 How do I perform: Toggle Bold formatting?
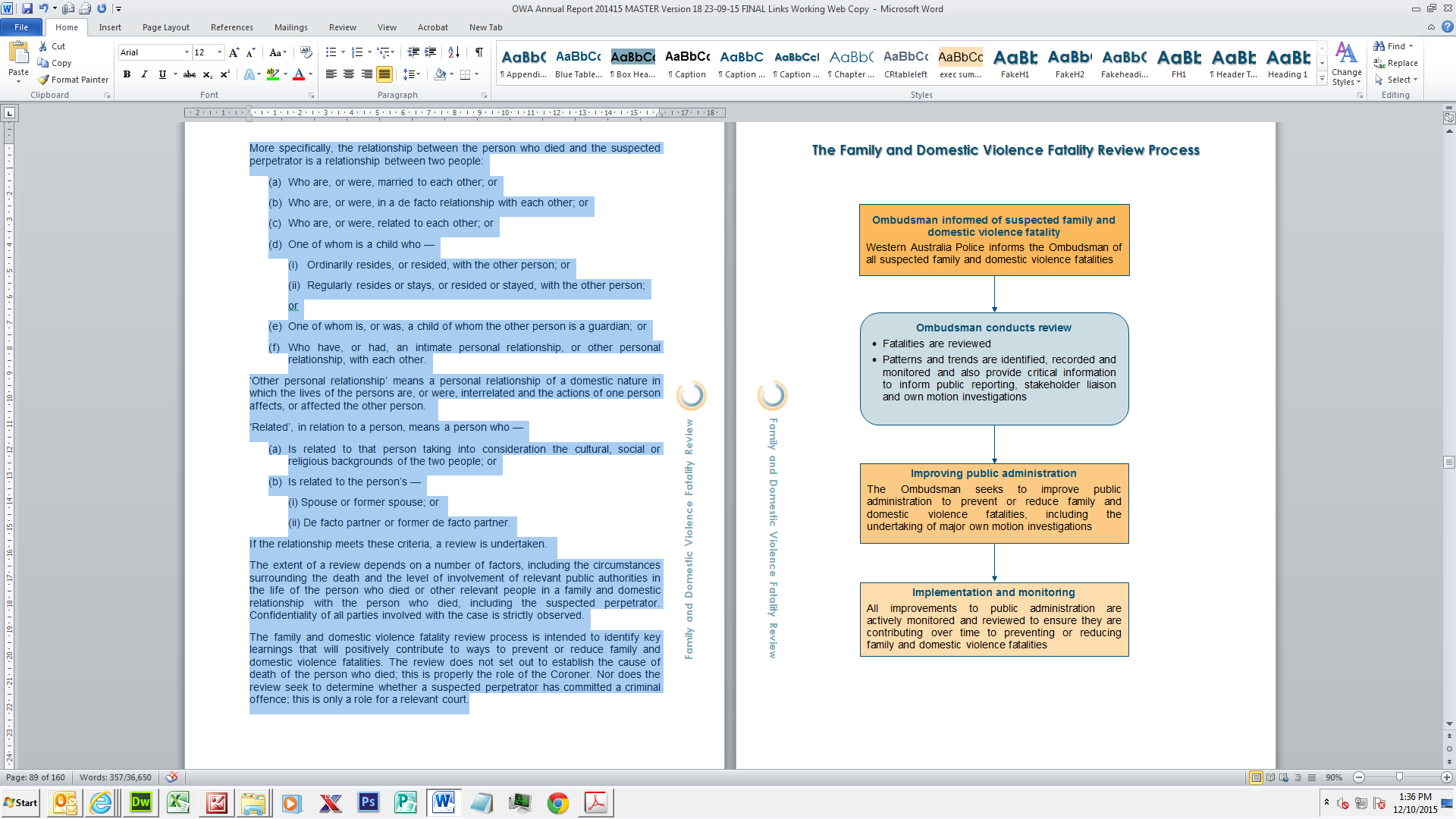click(x=127, y=74)
